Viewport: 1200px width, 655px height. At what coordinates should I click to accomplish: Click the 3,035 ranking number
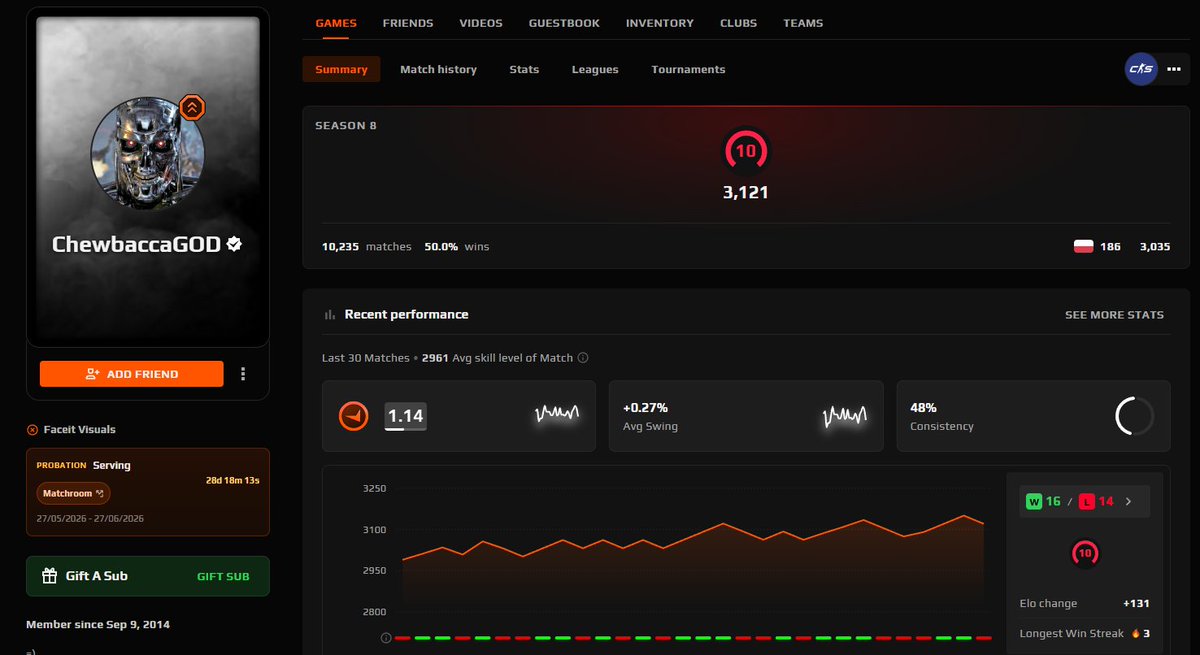(x=1155, y=246)
